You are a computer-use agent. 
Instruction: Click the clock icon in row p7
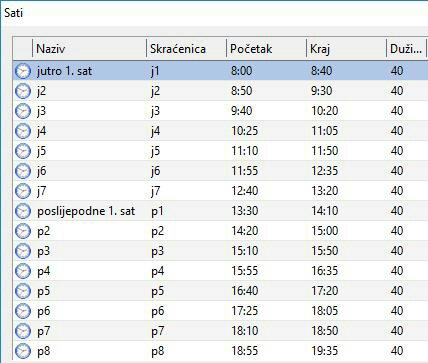[23, 331]
